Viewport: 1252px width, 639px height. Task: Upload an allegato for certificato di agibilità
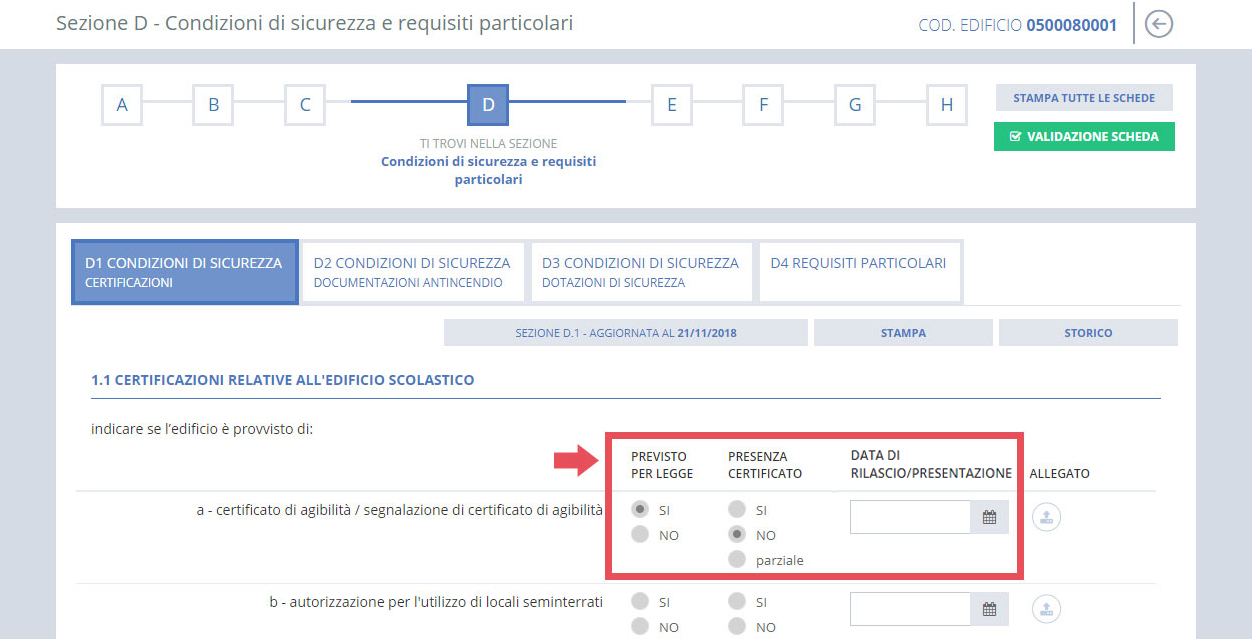tap(1046, 517)
